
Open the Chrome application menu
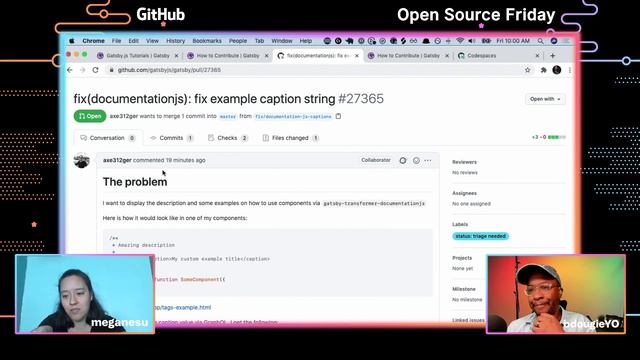click(93, 41)
